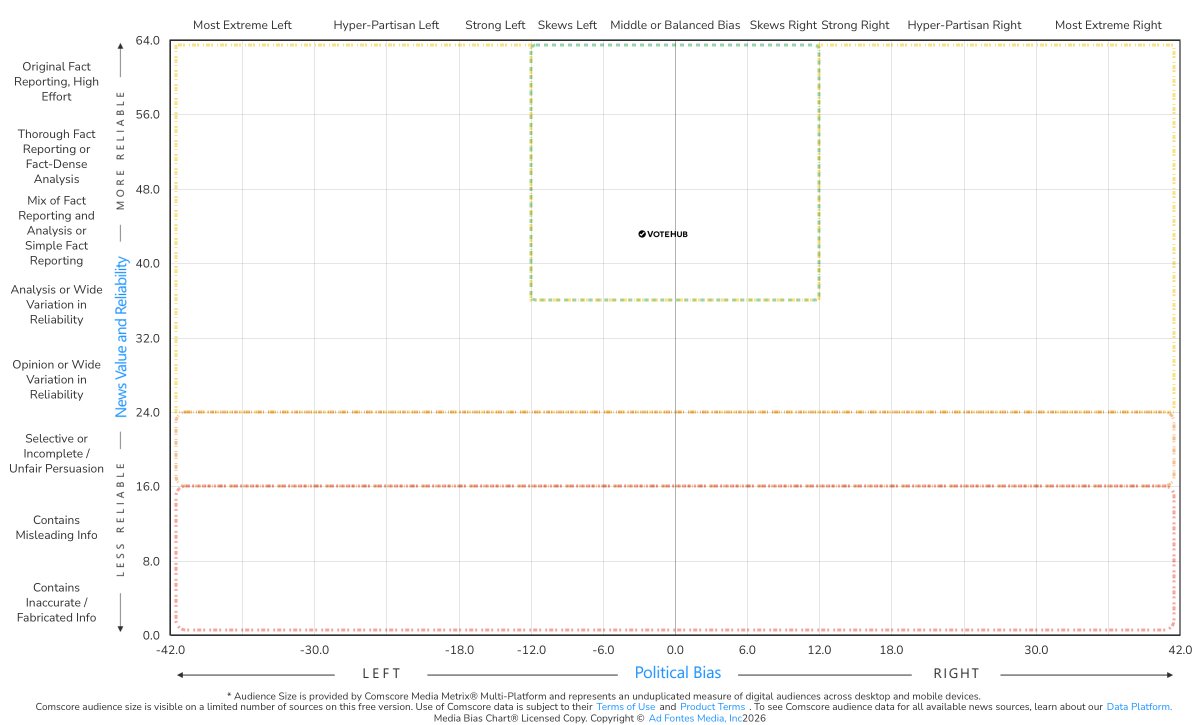The width and height of the screenshot is (1200, 725).
Task: Click the RIGHT direction label below the chart
Action: tap(957, 673)
